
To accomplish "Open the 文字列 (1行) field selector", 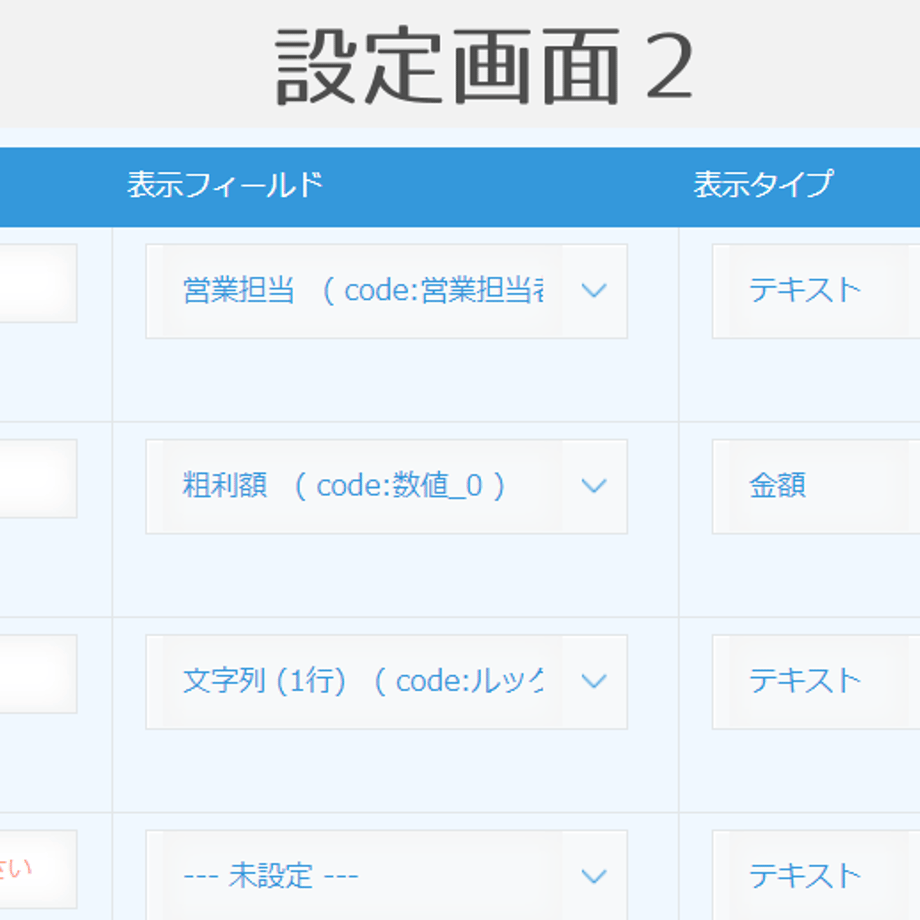I will (387, 682).
